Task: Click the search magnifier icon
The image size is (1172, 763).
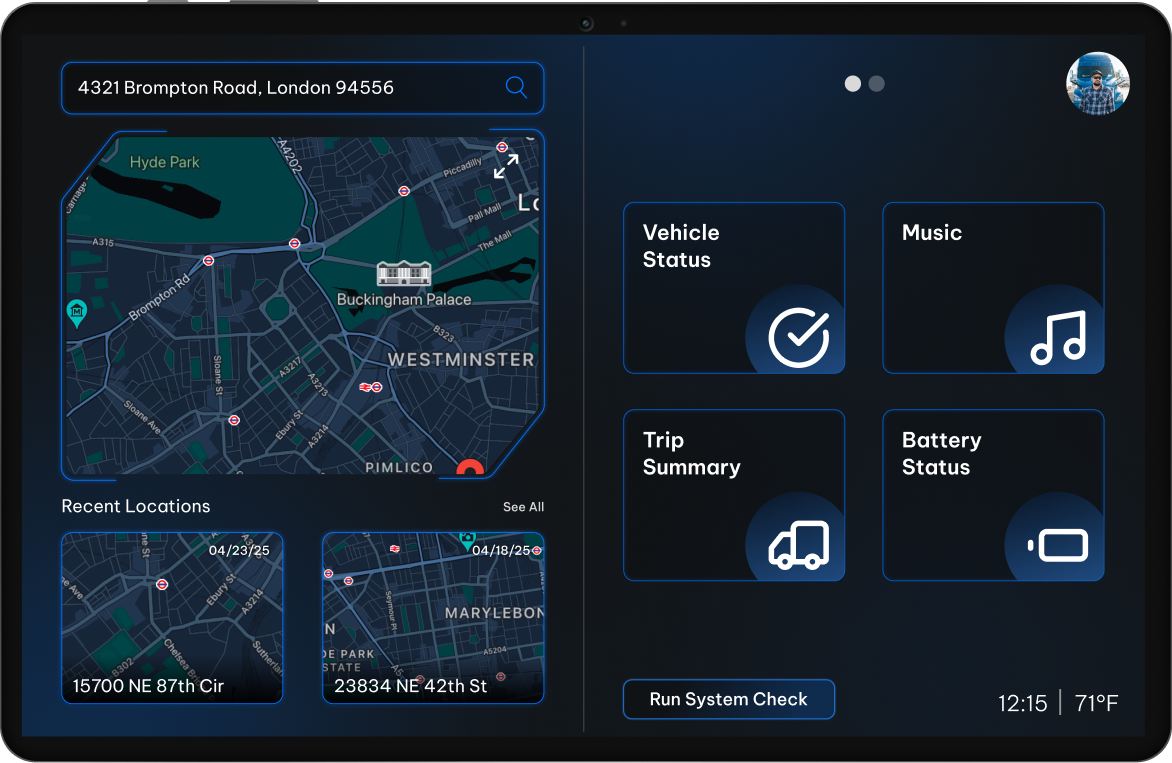Action: pos(516,88)
